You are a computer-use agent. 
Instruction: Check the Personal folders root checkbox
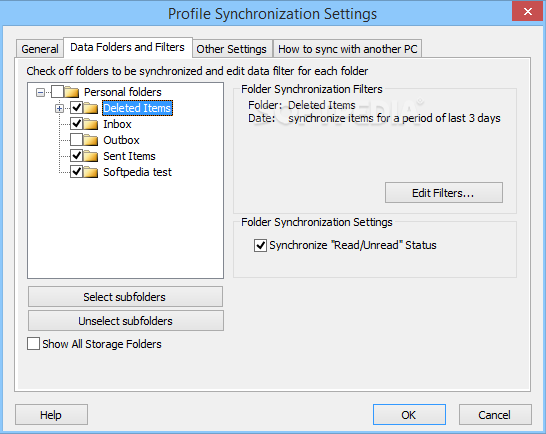point(57,92)
